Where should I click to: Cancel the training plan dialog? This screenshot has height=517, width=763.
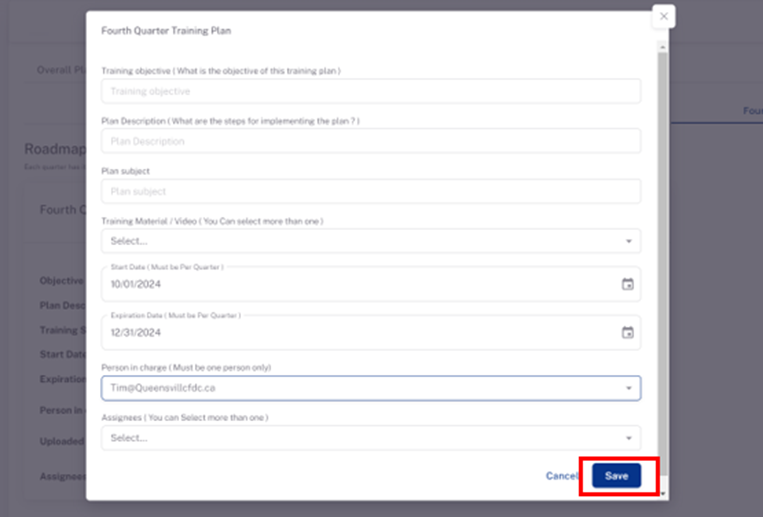[x=562, y=476]
